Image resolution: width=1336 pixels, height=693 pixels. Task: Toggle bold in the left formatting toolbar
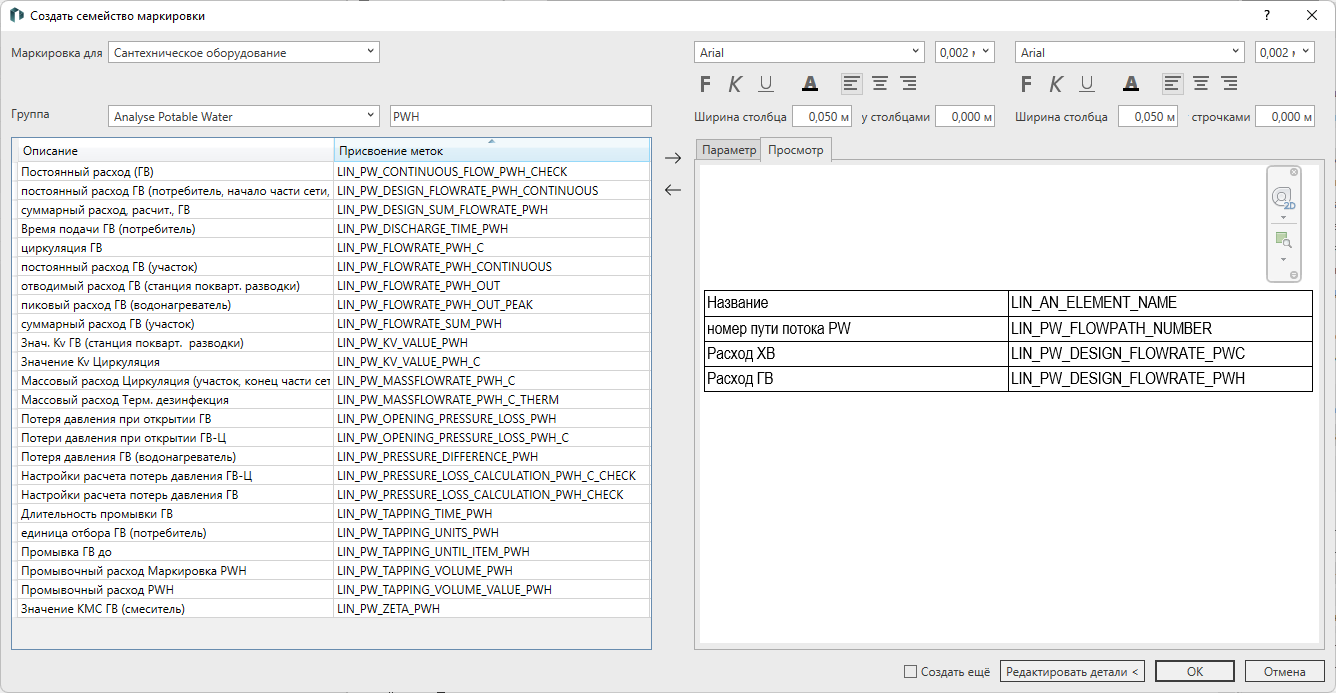pos(705,84)
